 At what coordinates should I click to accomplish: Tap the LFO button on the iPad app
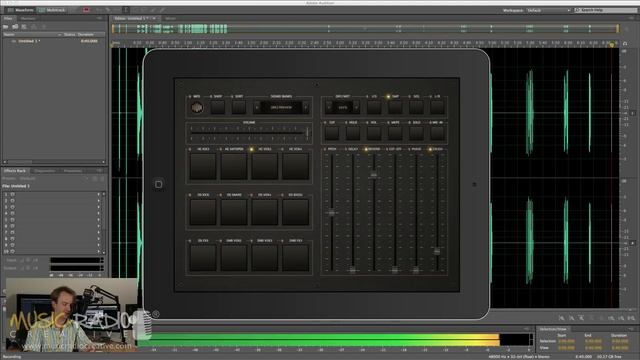[374, 108]
